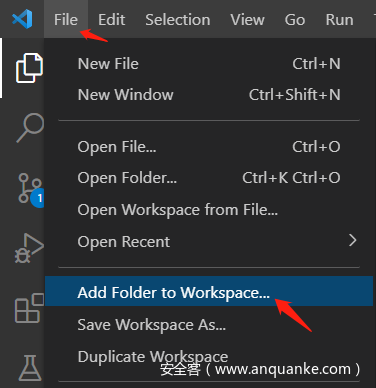The height and width of the screenshot is (388, 376).
Task: Click the VS Code logo icon
Action: click(22, 19)
